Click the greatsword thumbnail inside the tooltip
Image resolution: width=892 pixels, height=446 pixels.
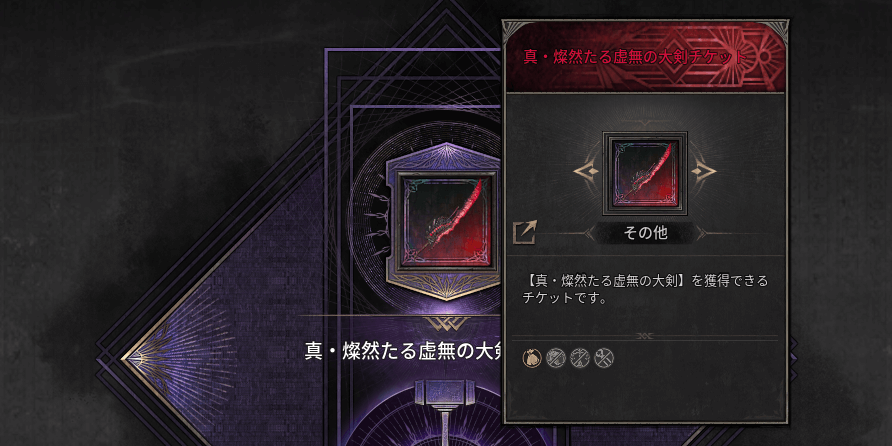tap(645, 174)
